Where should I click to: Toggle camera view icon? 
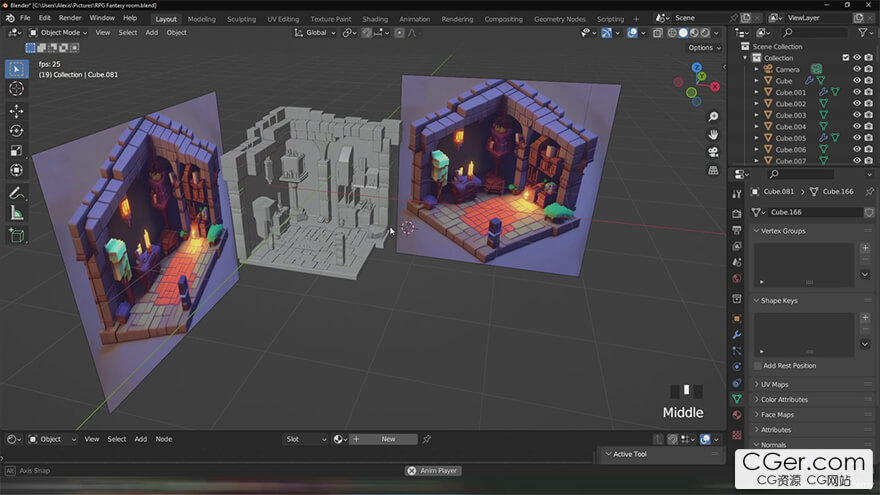click(713, 153)
